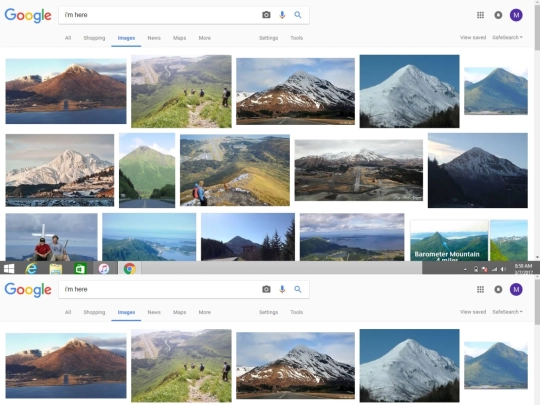Open the taskbar clock showing 8:58 AM
Viewport: 540px width, 405px height.
[x=523, y=269]
